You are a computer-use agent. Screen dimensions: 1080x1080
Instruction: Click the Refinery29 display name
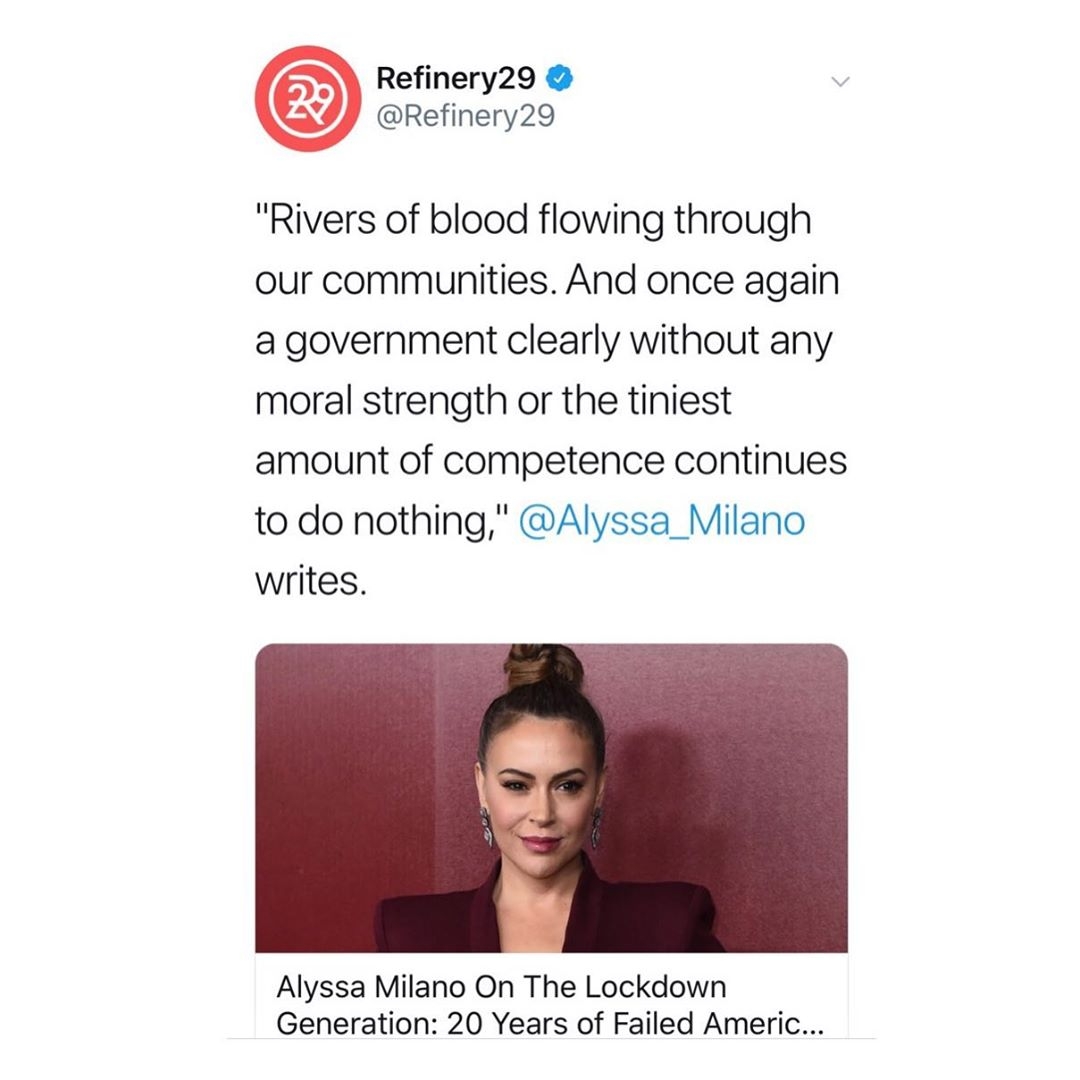point(455,78)
